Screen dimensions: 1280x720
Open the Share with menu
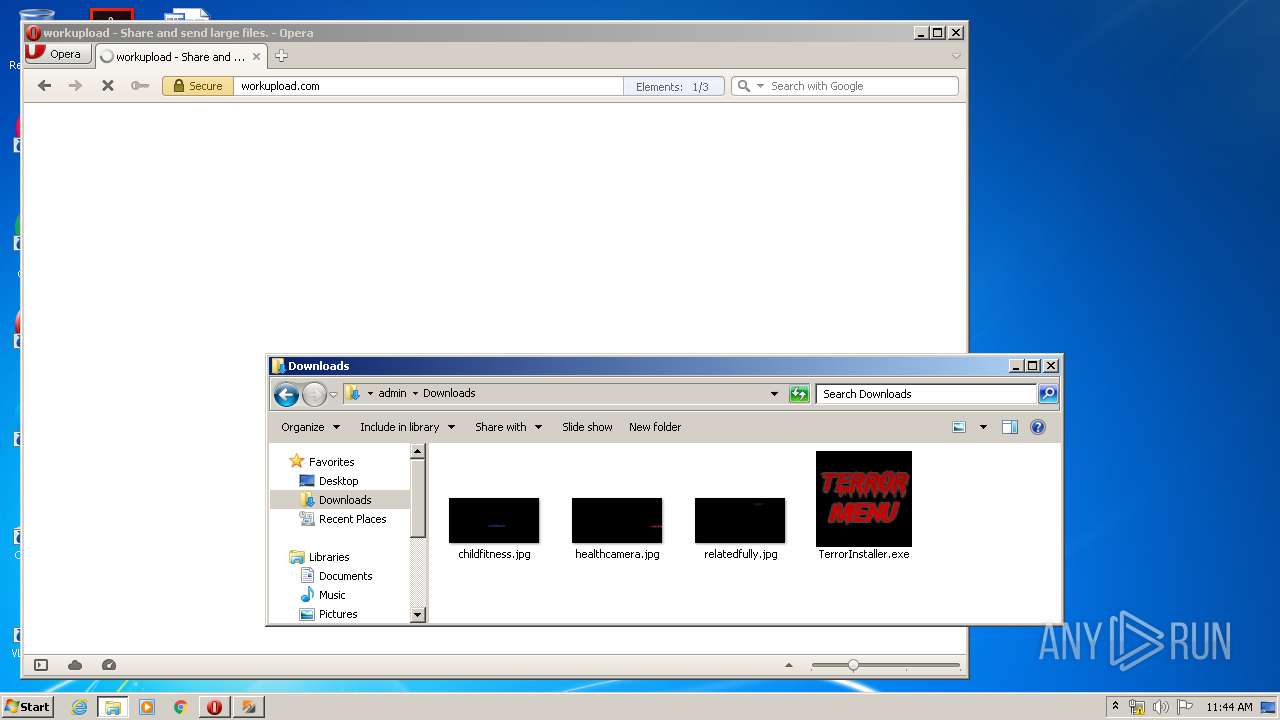pyautogui.click(x=508, y=427)
